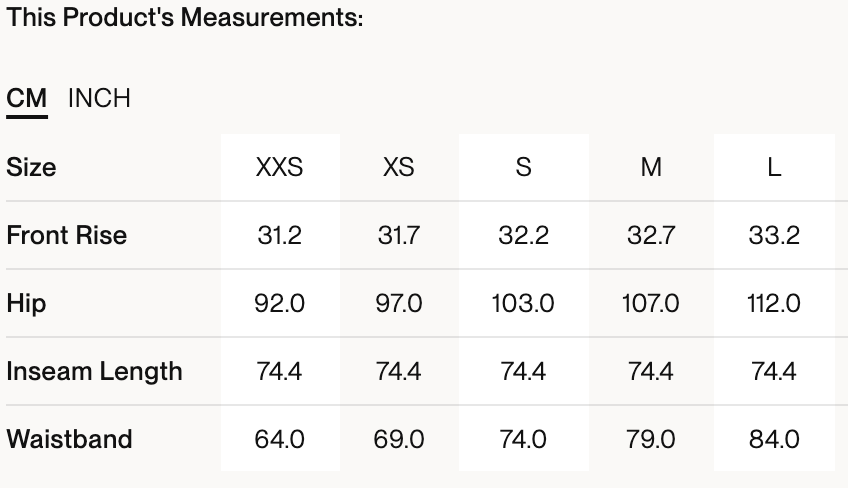Select the CM unit tab
The image size is (848, 488).
(x=27, y=99)
